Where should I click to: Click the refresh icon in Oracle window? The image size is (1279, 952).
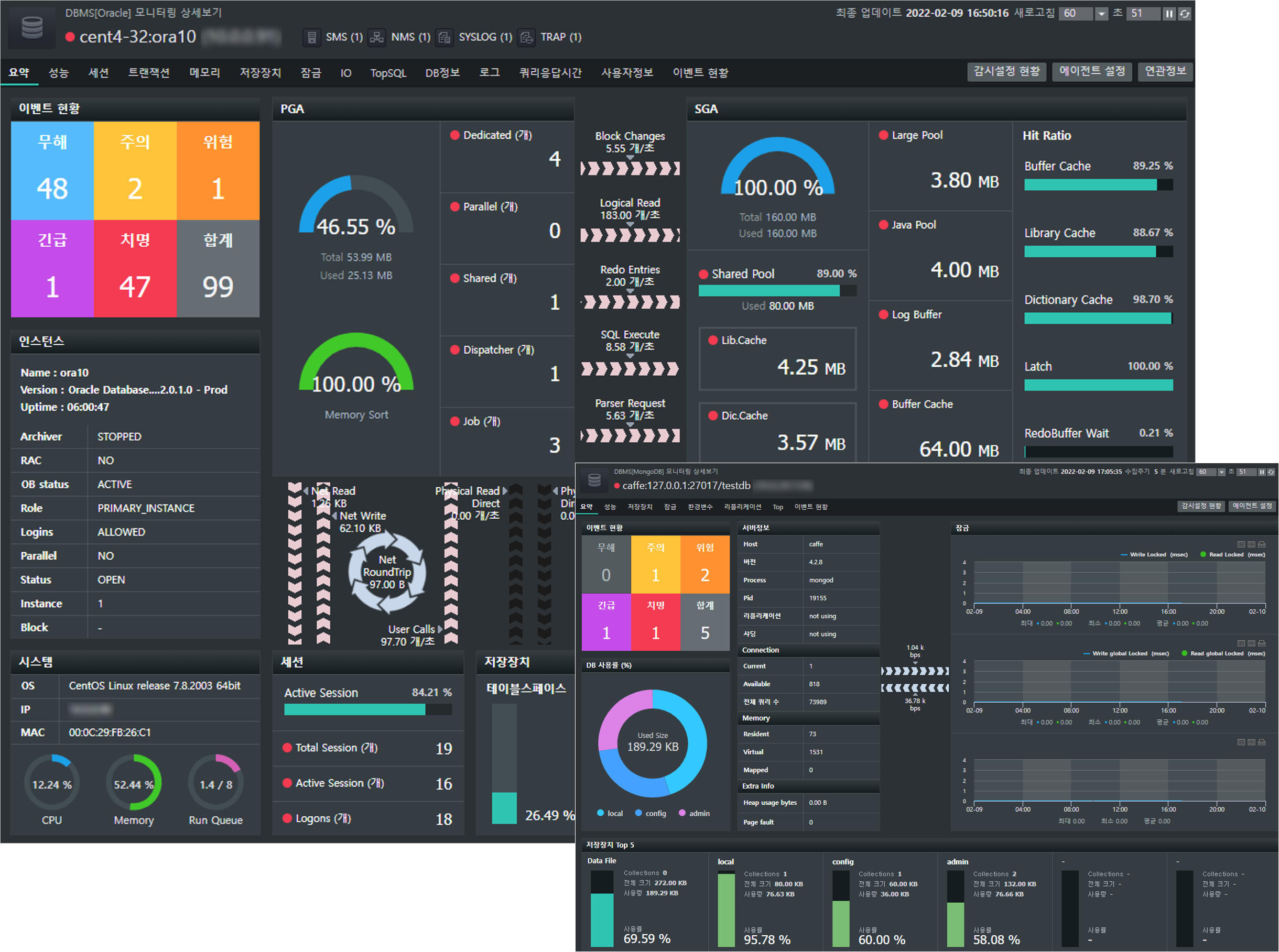pos(1185,13)
